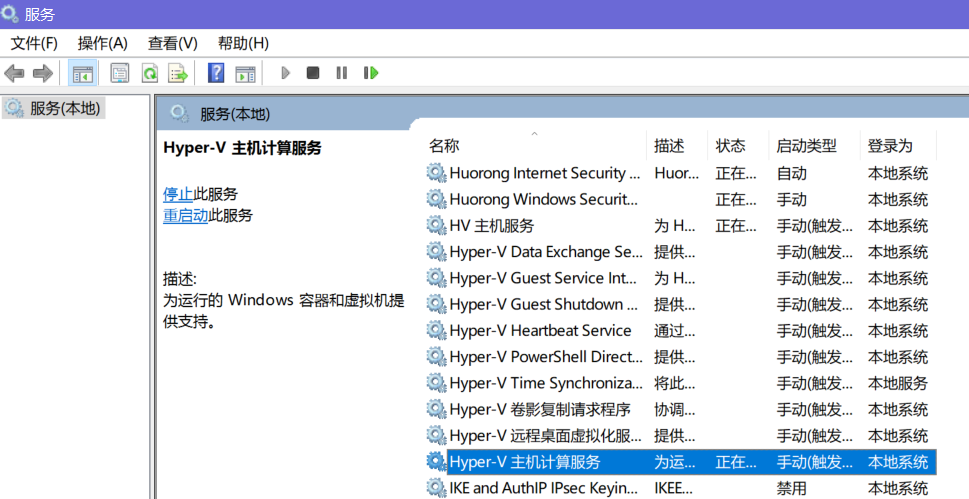Click the Pause Service toolbar icon
969x499 pixels.
(x=342, y=73)
